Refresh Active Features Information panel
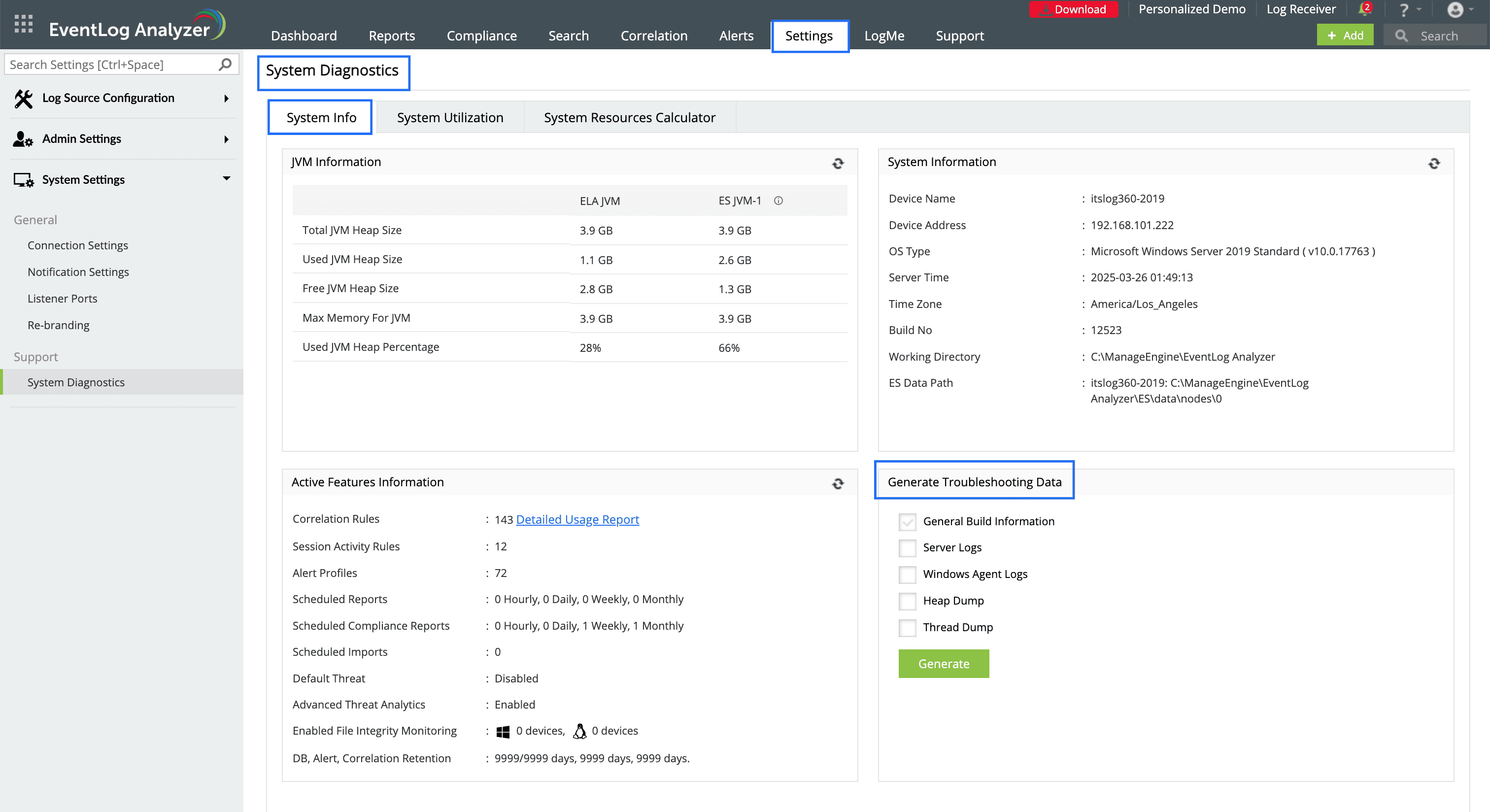 (x=838, y=483)
